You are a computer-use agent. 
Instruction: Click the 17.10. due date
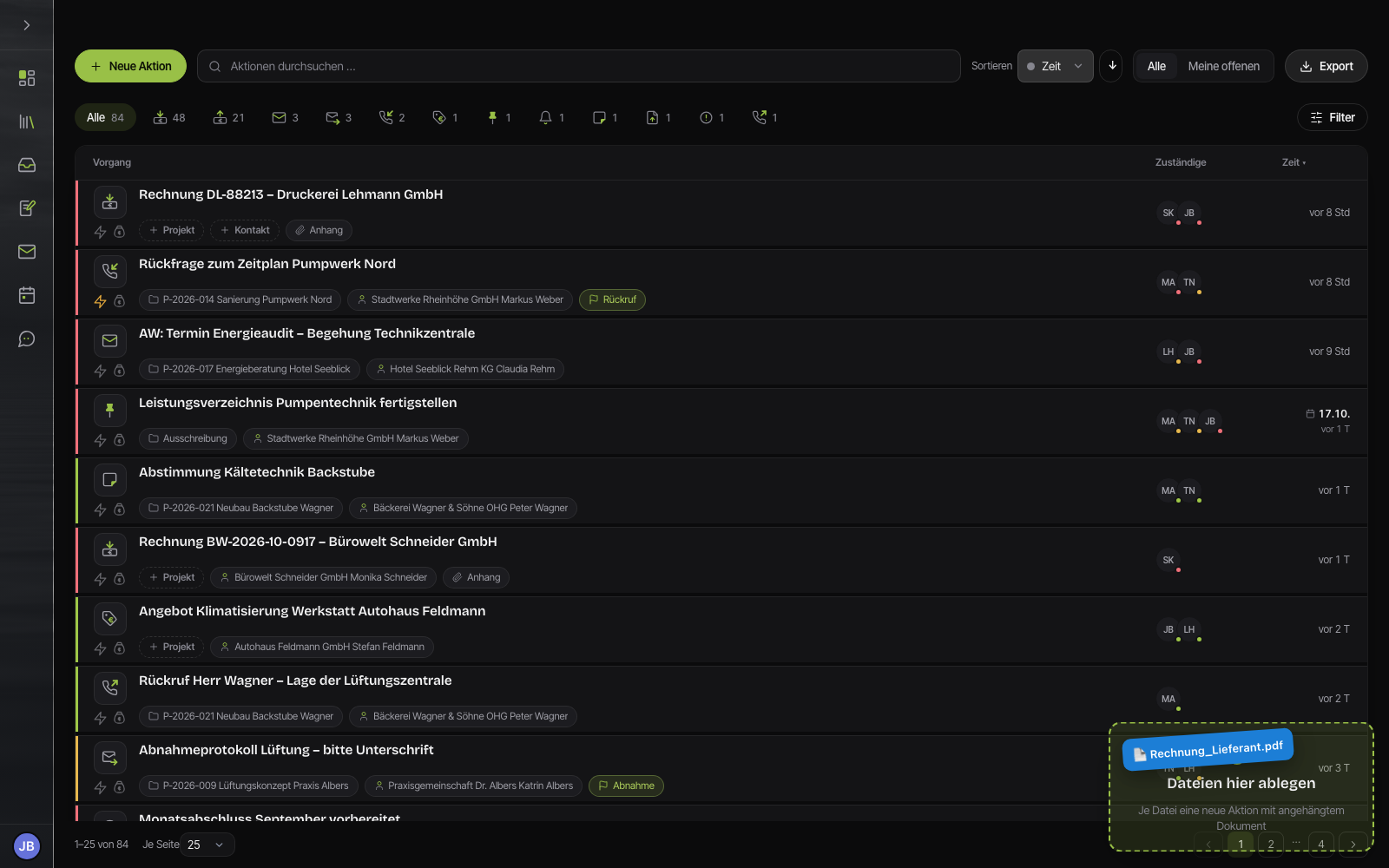1328,414
